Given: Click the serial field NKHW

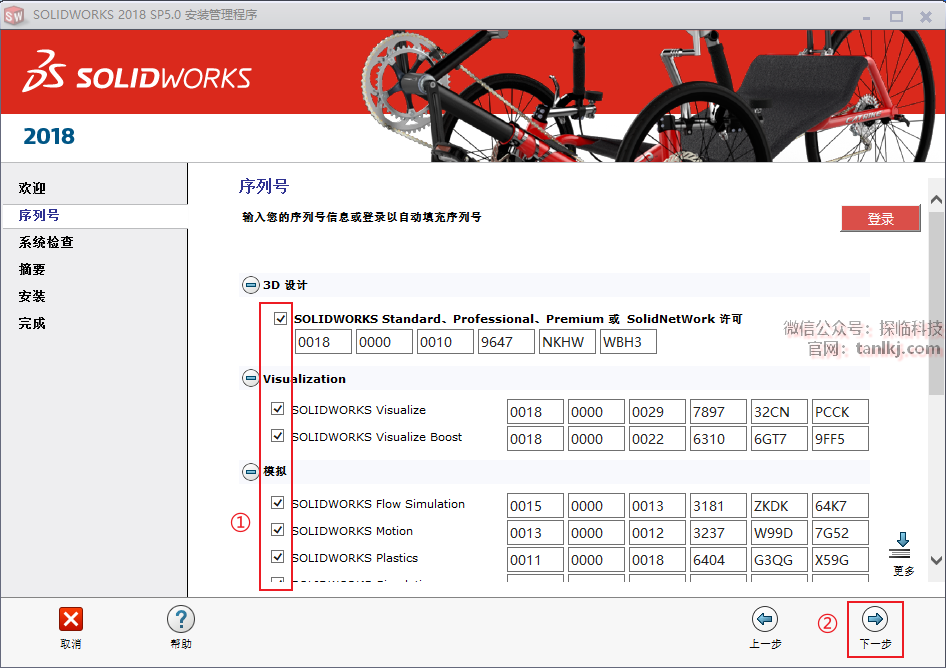Looking at the screenshot, I should 567,342.
